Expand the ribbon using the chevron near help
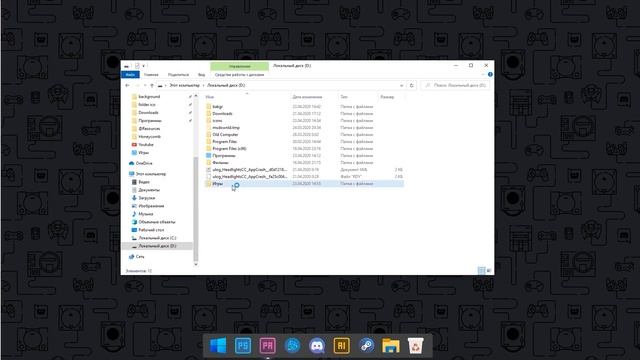 click(483, 75)
